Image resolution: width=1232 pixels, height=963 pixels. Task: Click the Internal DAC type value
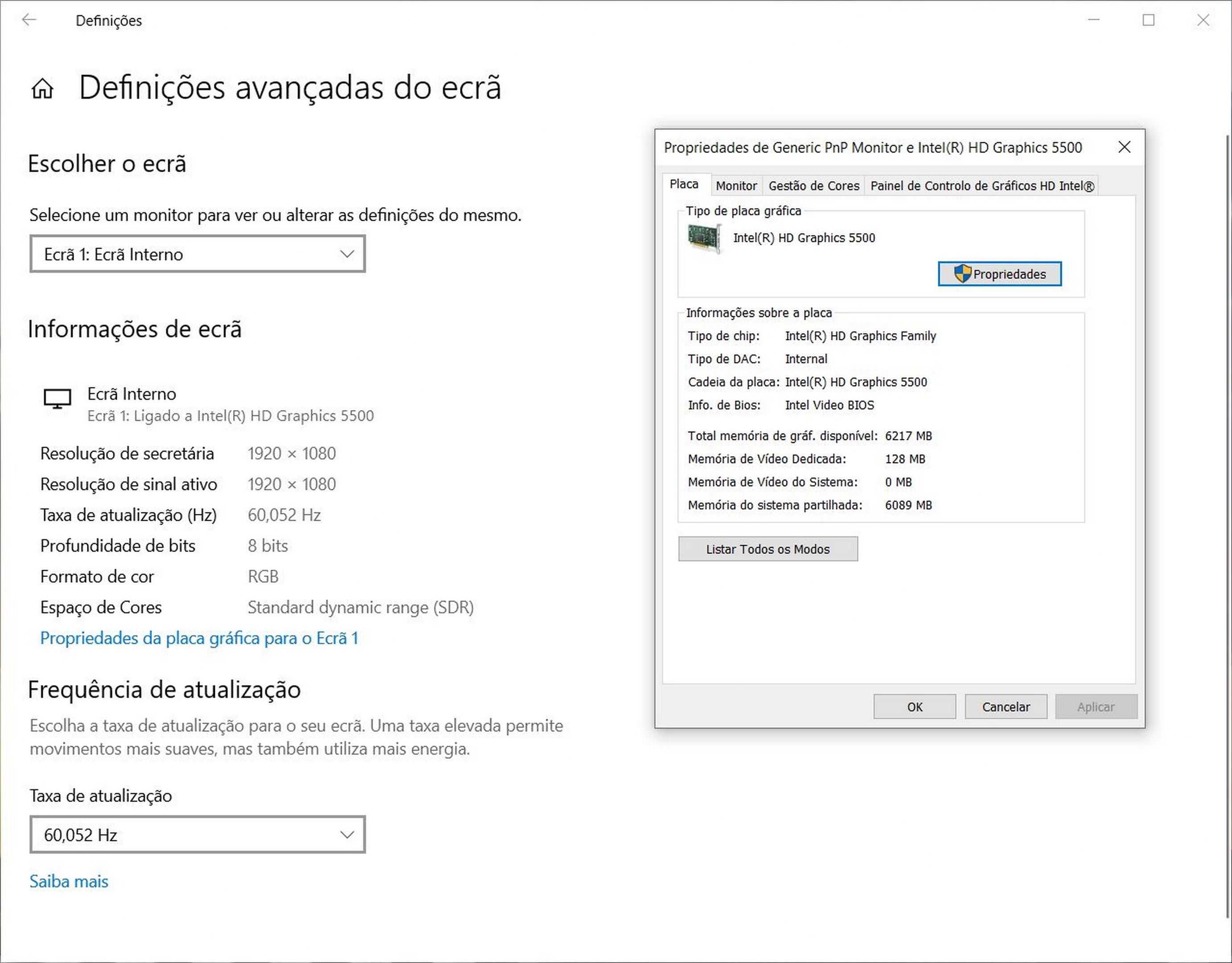click(806, 359)
